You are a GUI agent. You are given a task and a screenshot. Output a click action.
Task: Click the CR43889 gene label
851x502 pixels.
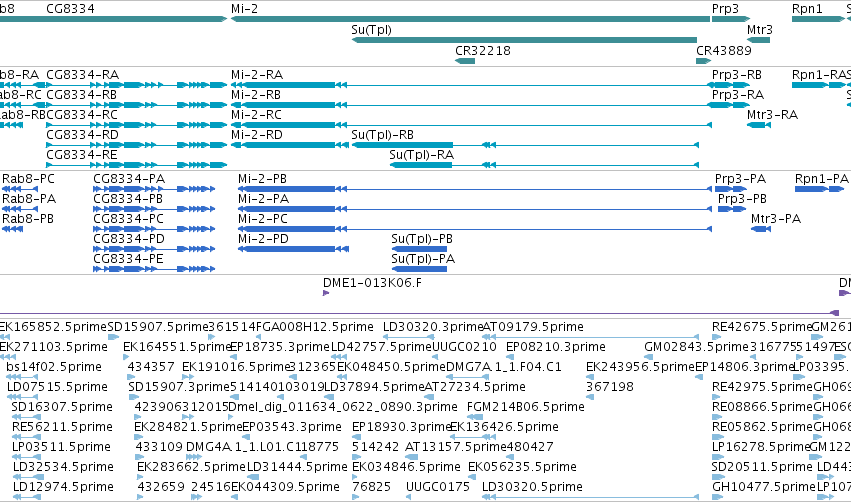tap(723, 50)
